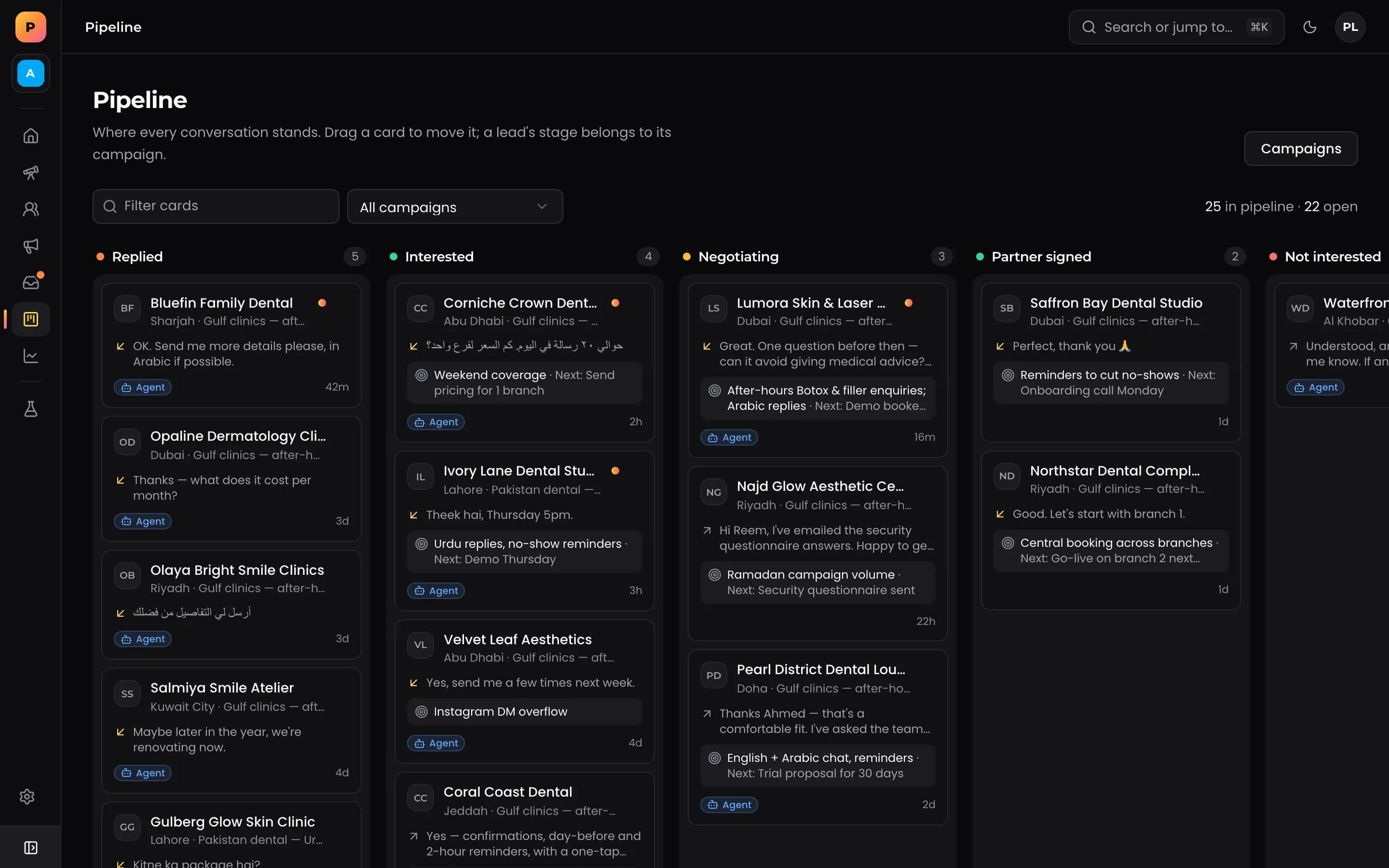Image resolution: width=1389 pixels, height=868 pixels.
Task: Open the Ivory Lane Dental card
Action: click(x=525, y=530)
